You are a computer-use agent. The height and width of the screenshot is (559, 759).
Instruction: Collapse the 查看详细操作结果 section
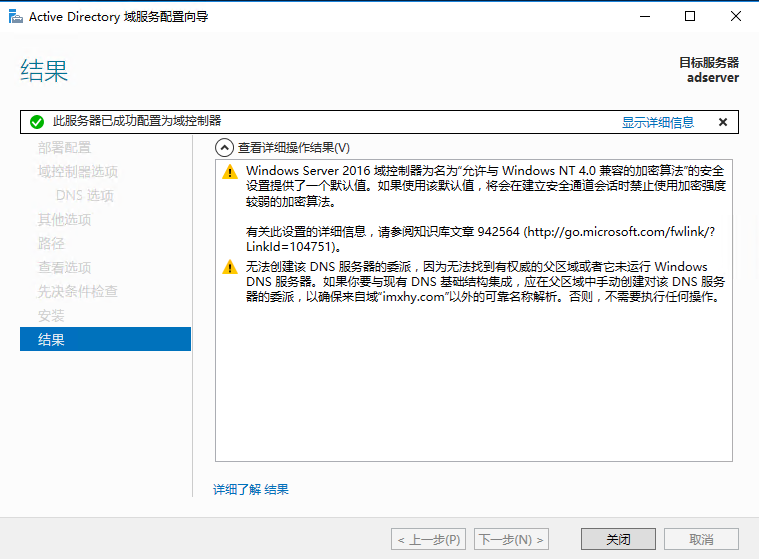[225, 147]
